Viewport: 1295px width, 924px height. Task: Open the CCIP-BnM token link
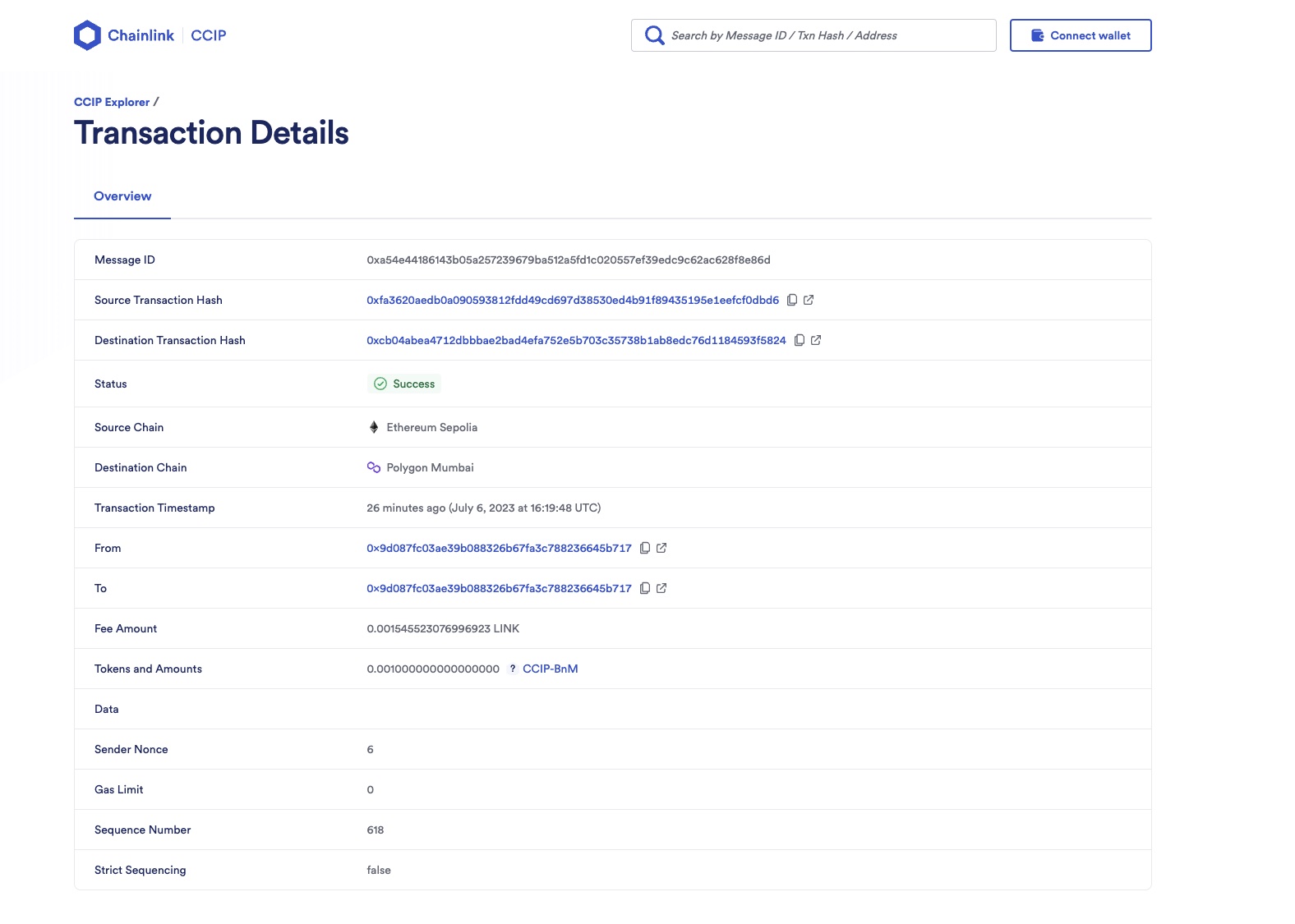pos(551,669)
